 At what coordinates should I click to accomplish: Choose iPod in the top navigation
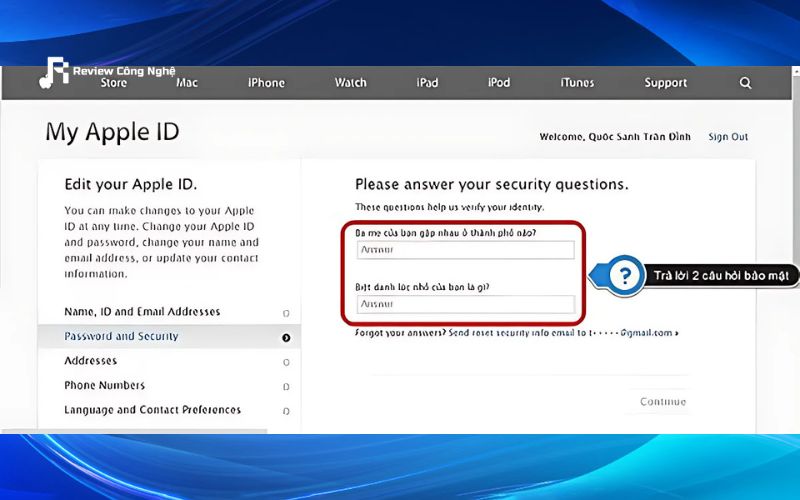coord(498,83)
